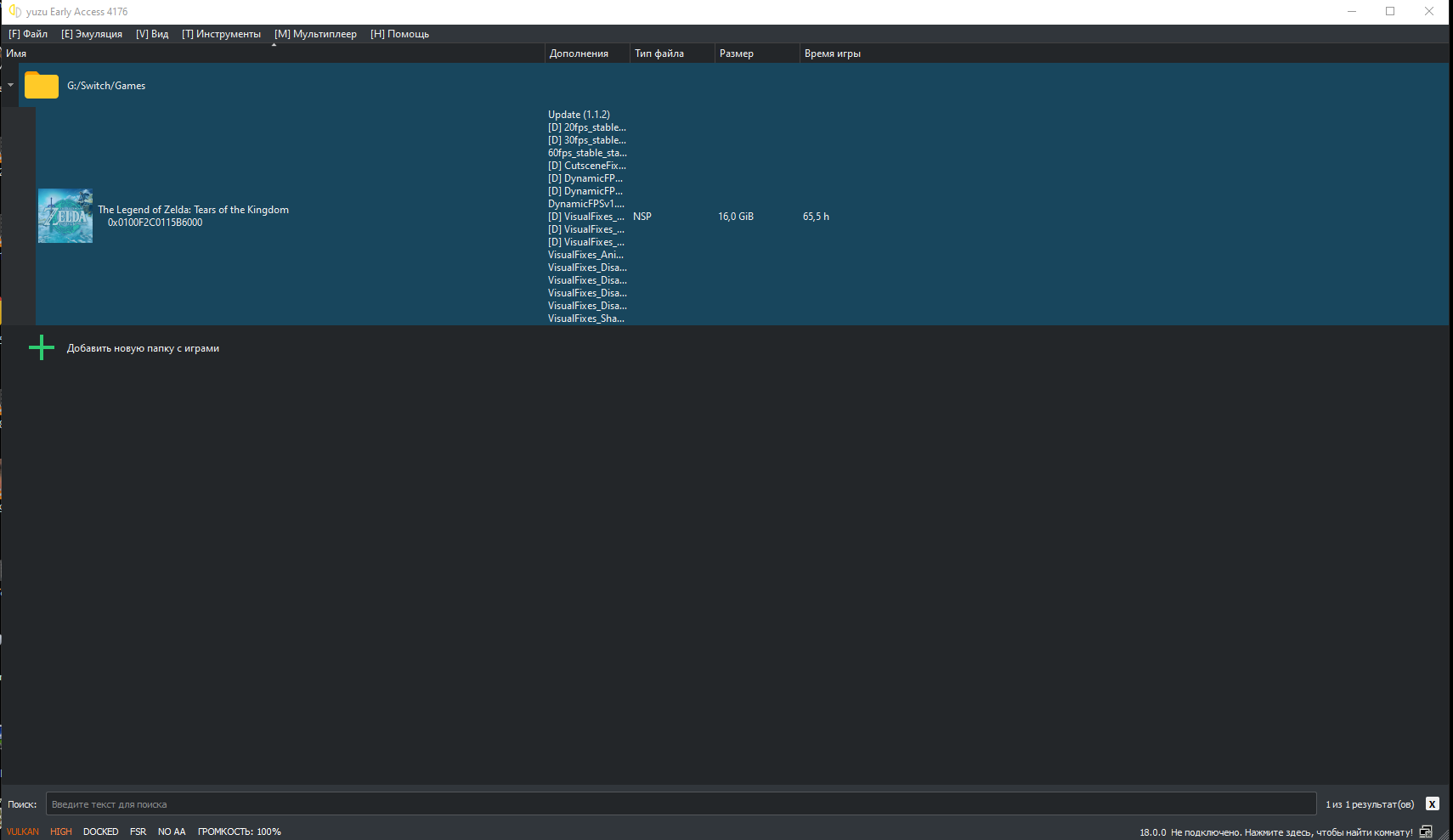Image resolution: width=1453 pixels, height=840 pixels.
Task: Click the title ID 0x0100F2C0115B6000
Action: click(x=155, y=223)
